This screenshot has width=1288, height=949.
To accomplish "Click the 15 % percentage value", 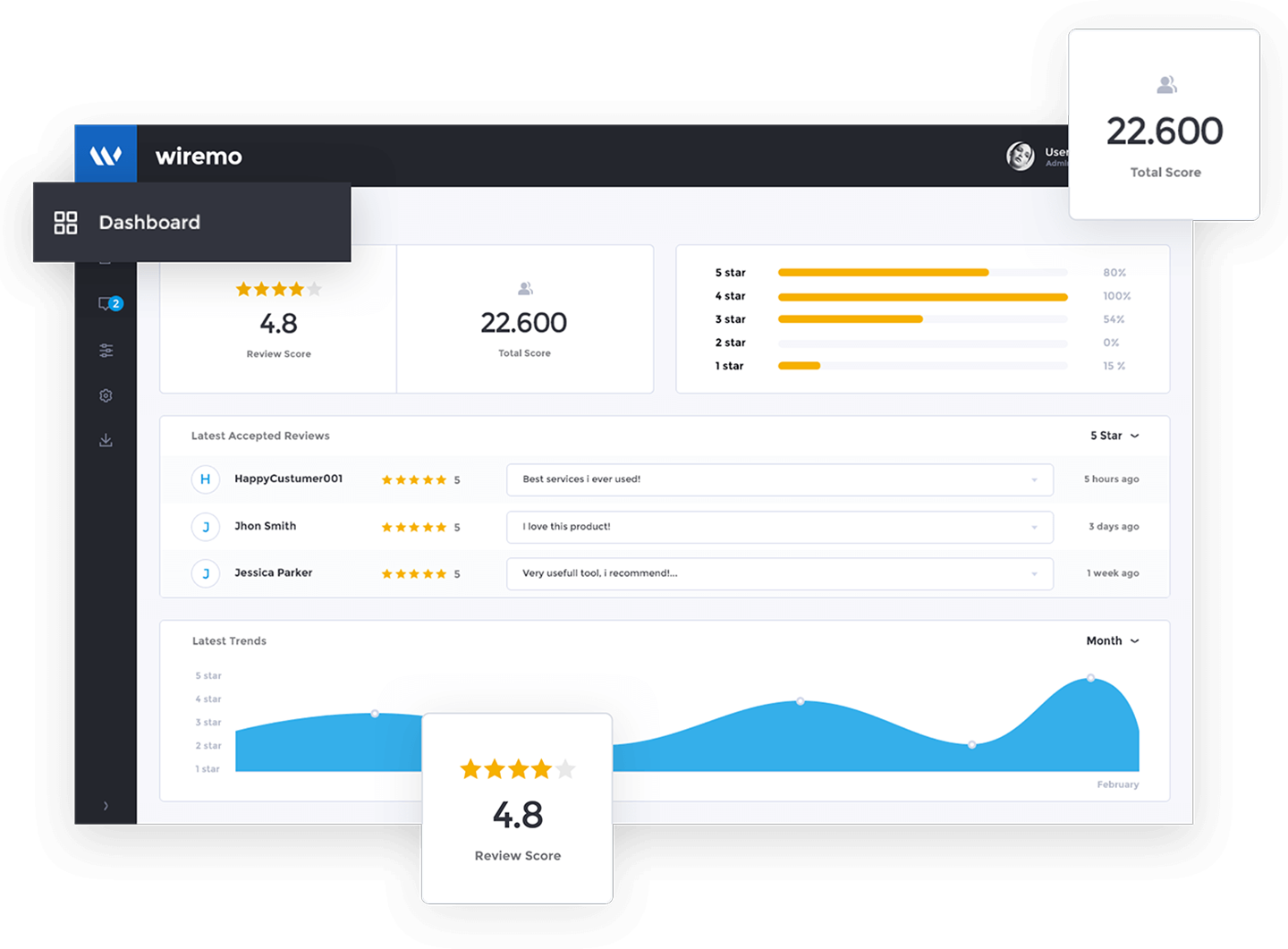I will click(x=1114, y=366).
